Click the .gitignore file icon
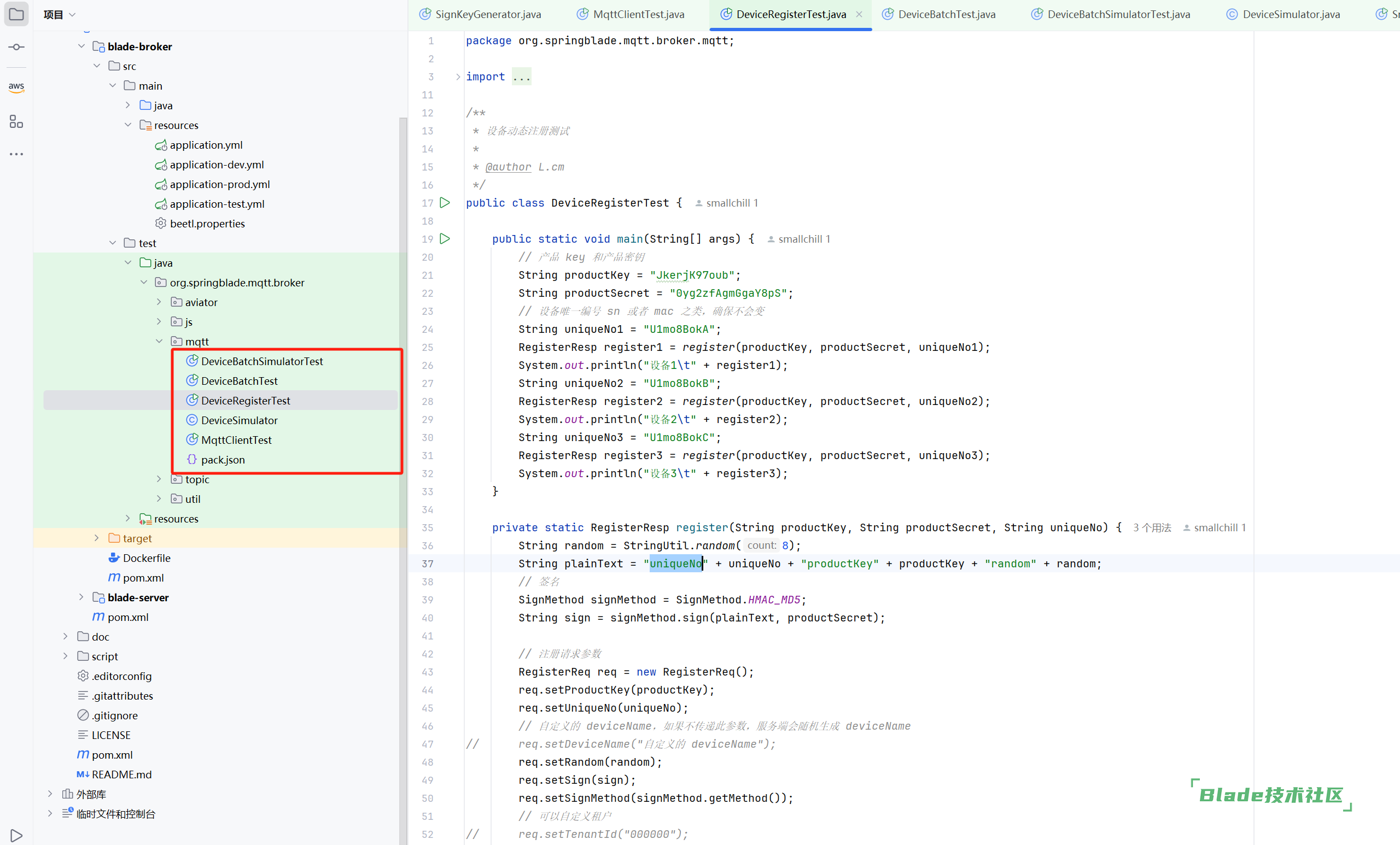Viewport: 1400px width, 845px height. tap(83, 715)
